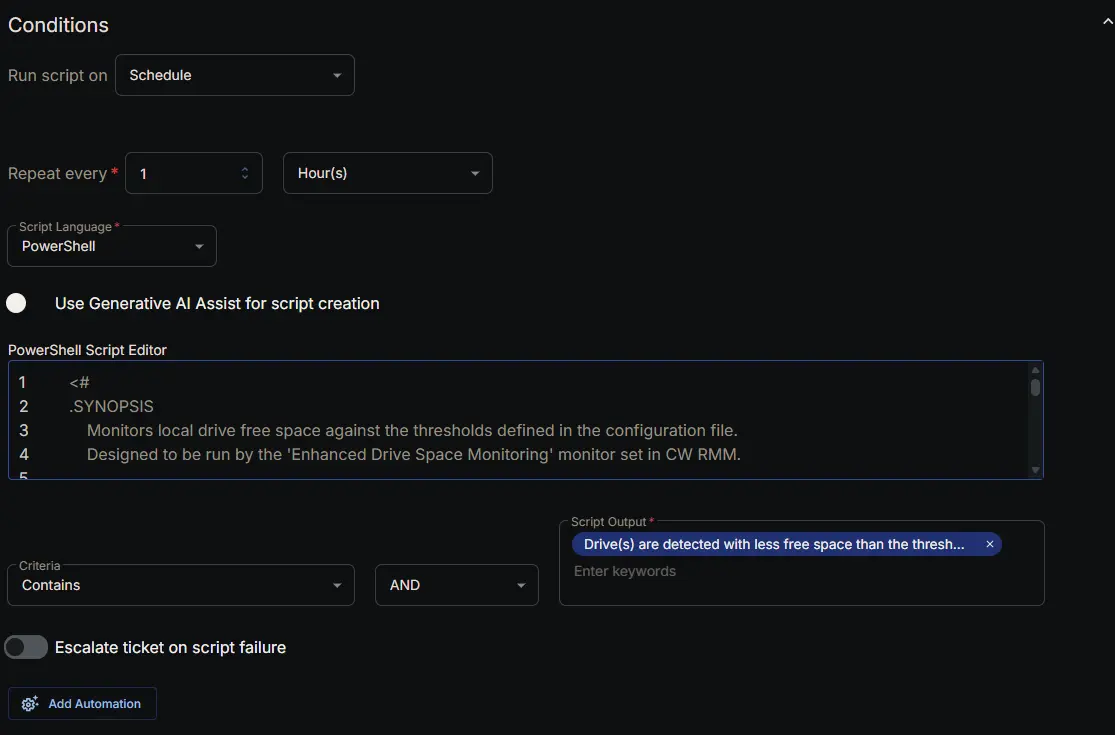Open the Criteria Contains dropdown

click(181, 585)
